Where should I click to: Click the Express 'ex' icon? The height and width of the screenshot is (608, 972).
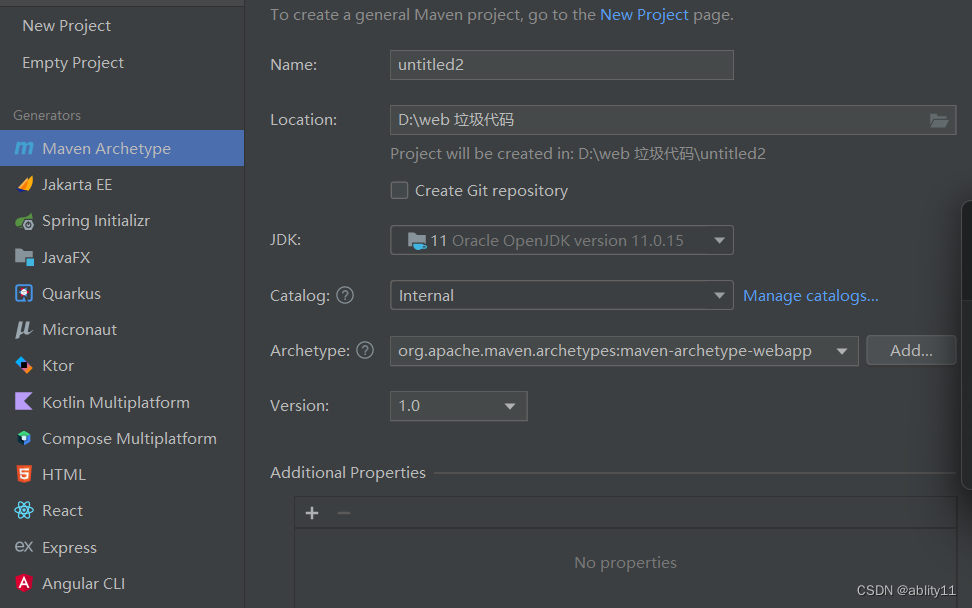pos(24,546)
